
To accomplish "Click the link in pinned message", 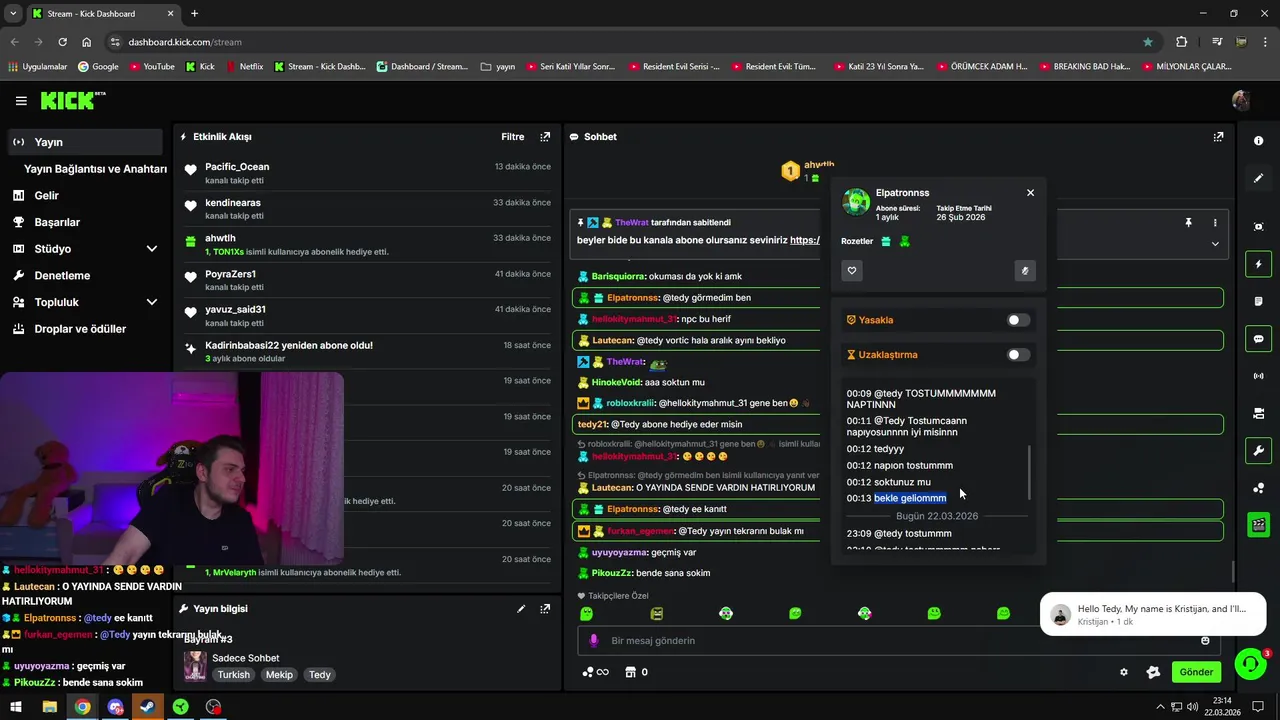I will pos(805,241).
